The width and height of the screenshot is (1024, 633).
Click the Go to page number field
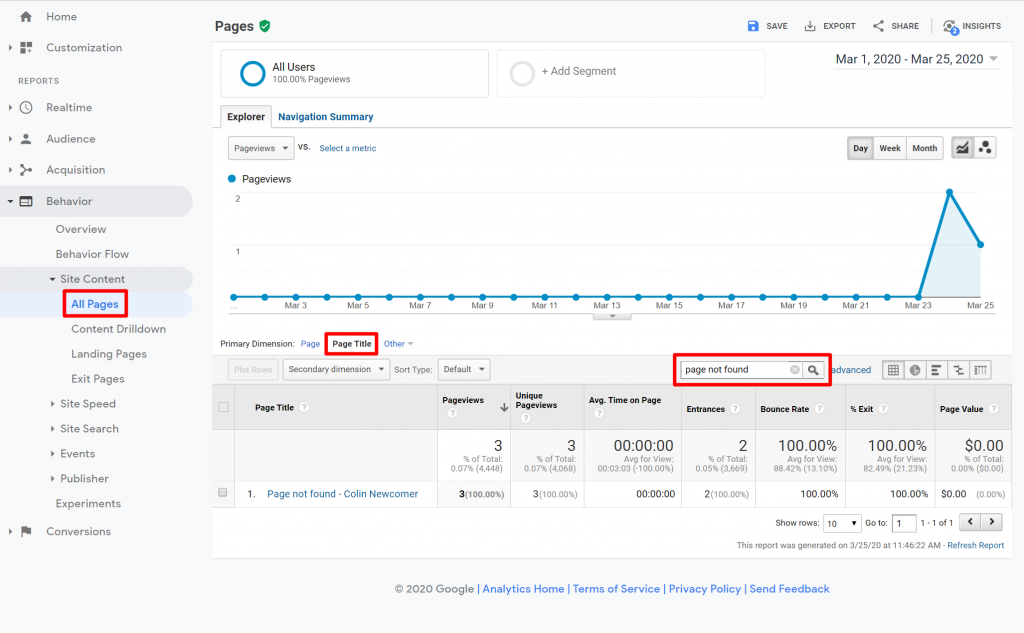(904, 523)
